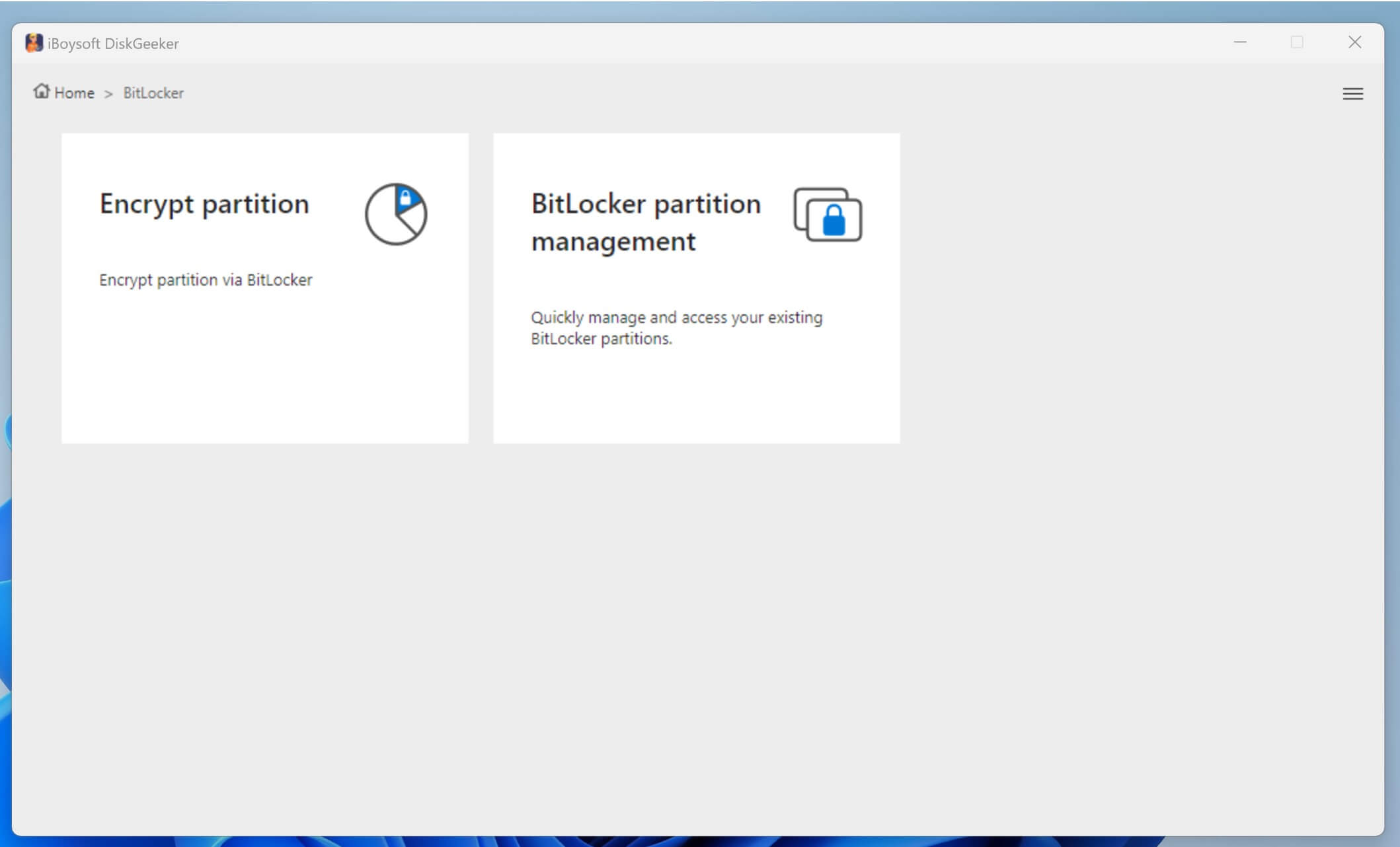Screen dimensions: 1400x847
Task: Click the Encrypt partition pie-chart lock icon
Action: [x=396, y=214]
